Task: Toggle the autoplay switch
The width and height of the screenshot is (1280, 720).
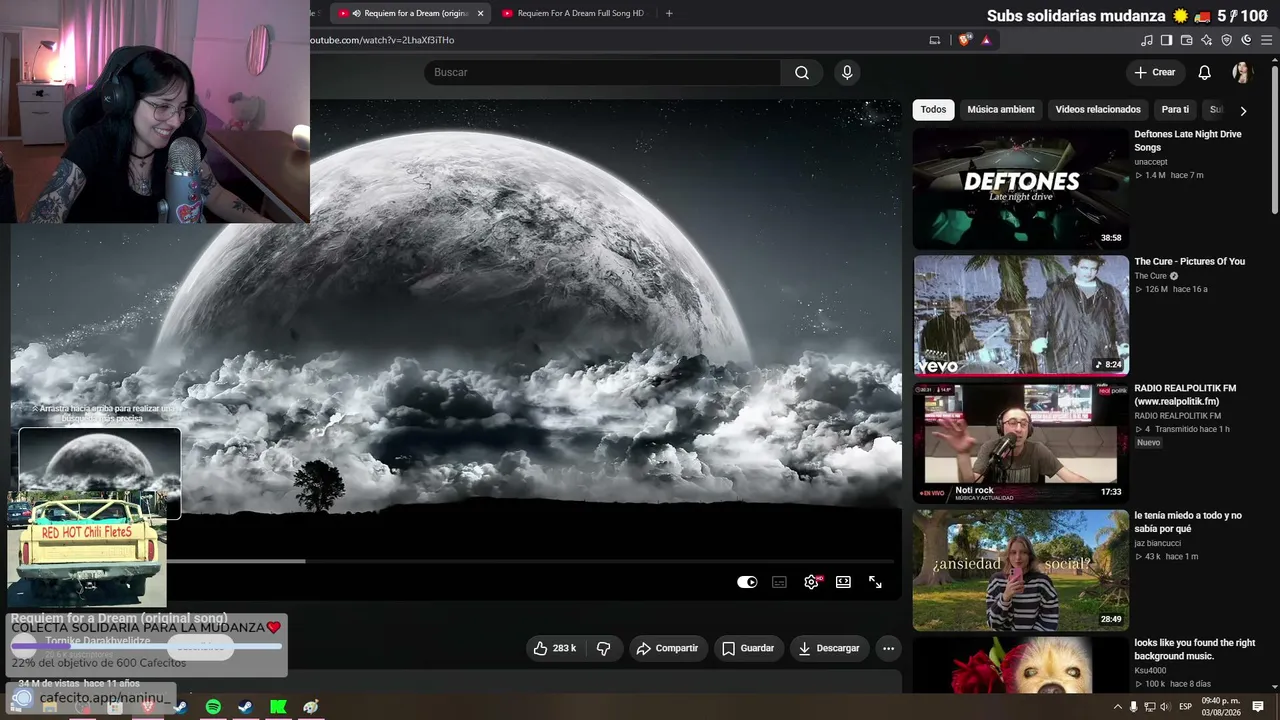Action: pyautogui.click(x=747, y=582)
